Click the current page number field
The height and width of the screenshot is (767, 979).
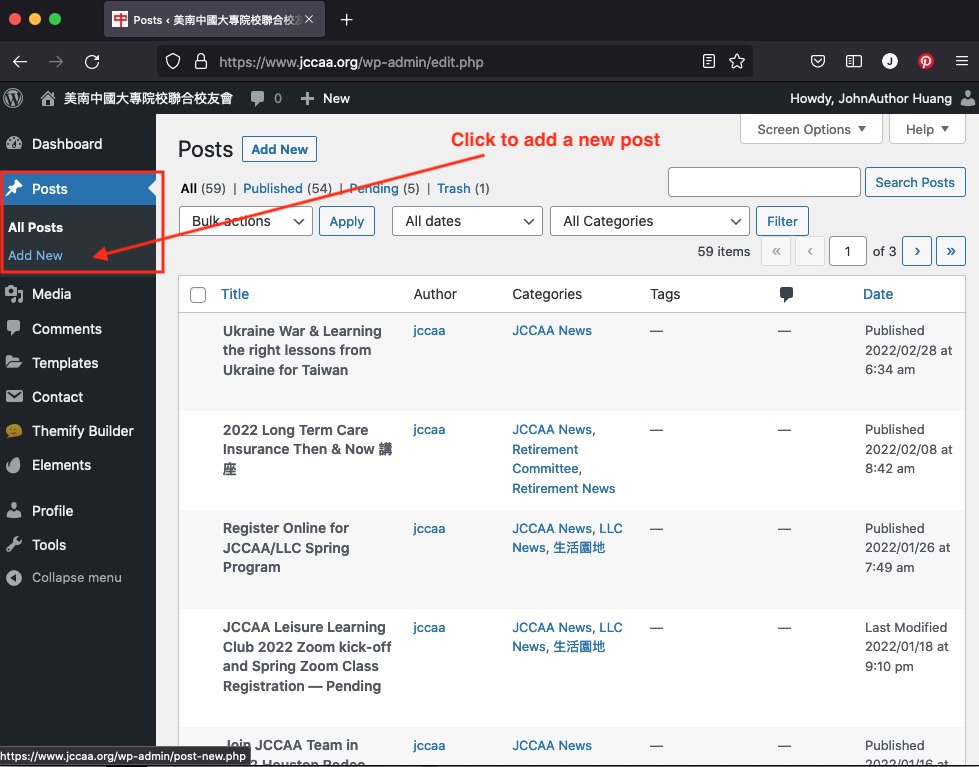coord(847,251)
